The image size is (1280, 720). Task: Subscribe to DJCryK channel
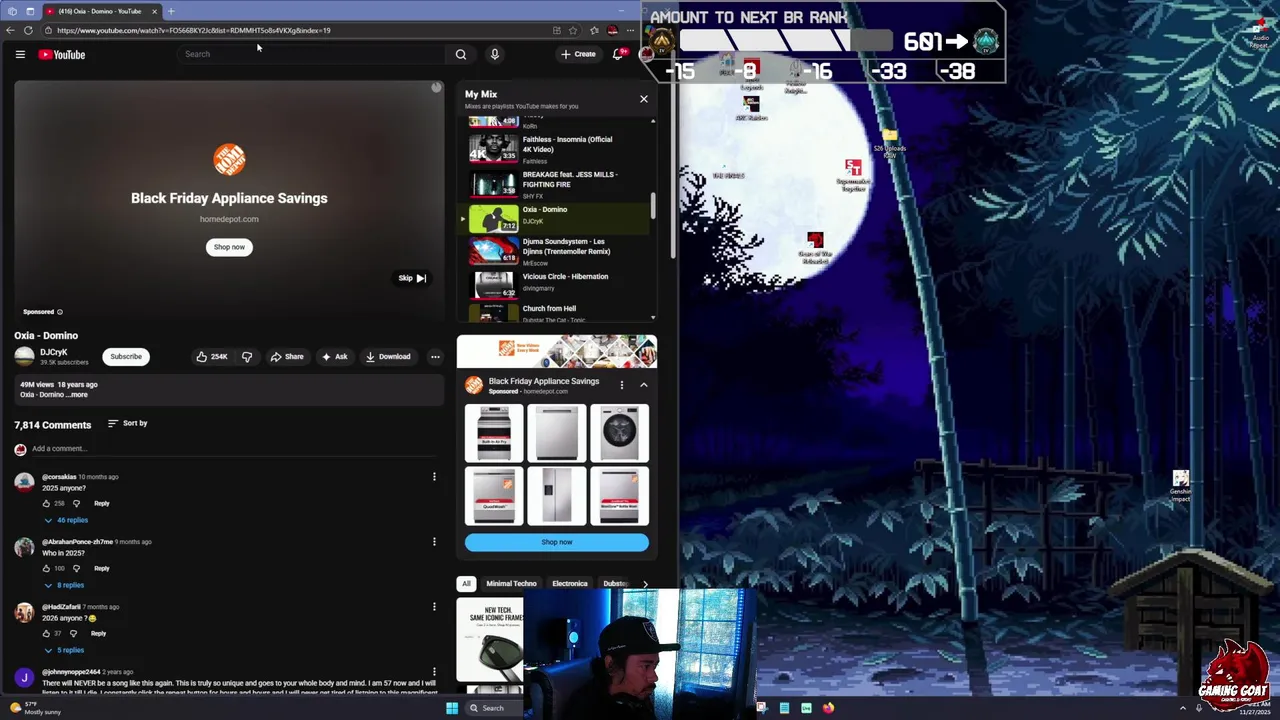(x=126, y=356)
